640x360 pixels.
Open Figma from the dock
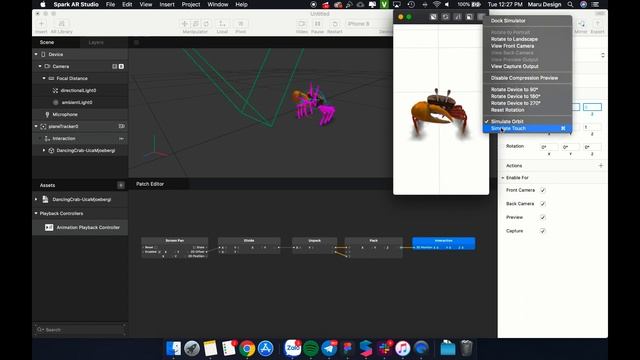347,349
